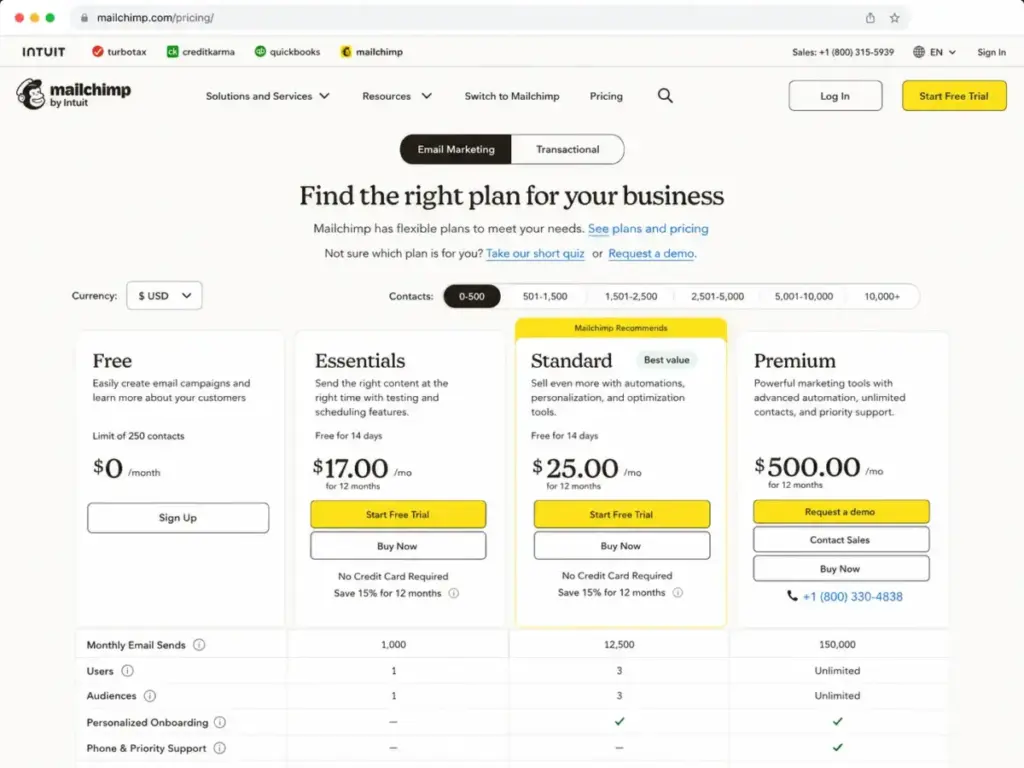Go to Pricing in the nav
This screenshot has width=1024, height=768.
point(606,96)
